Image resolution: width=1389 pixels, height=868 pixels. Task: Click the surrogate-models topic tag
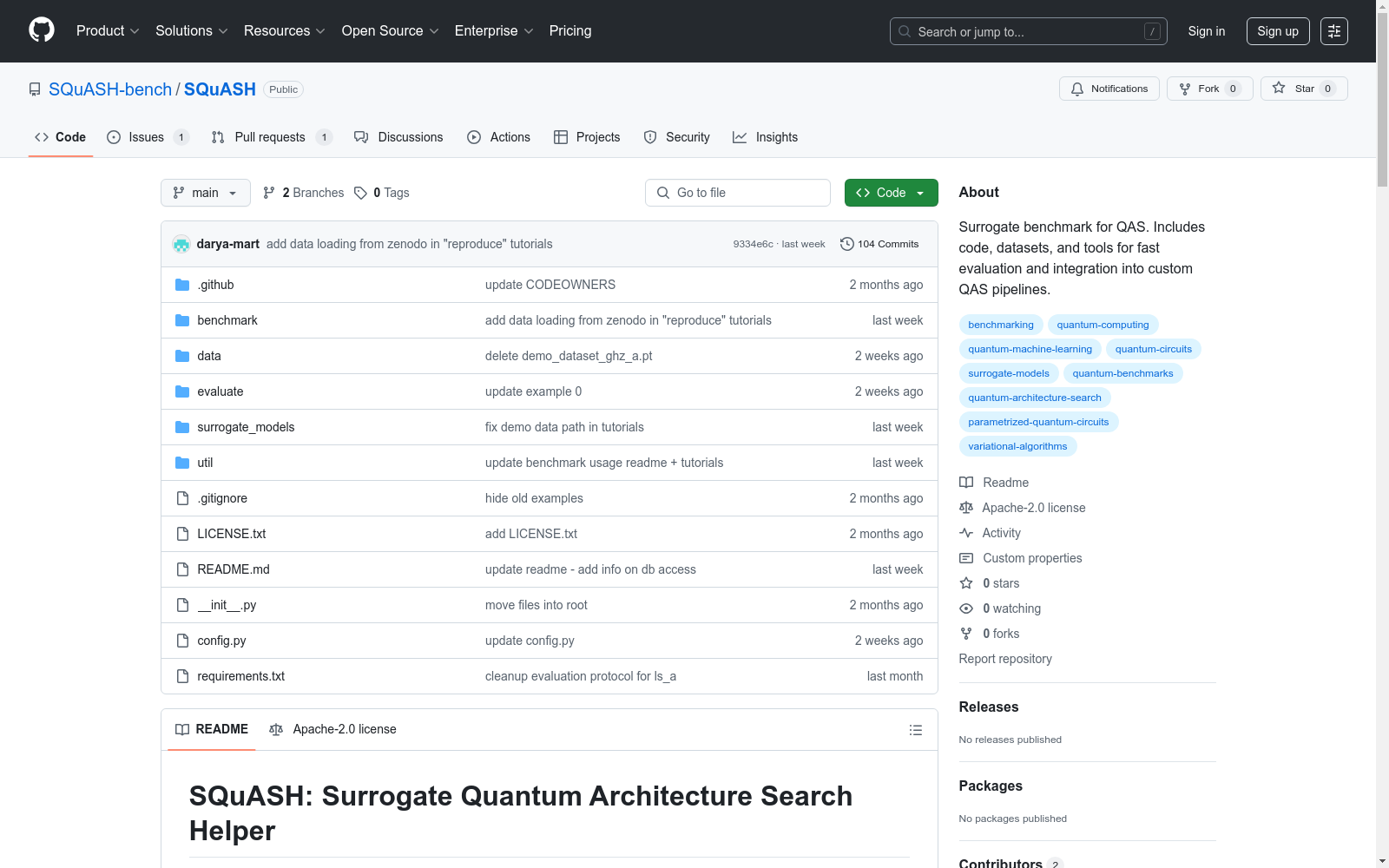point(1009,373)
